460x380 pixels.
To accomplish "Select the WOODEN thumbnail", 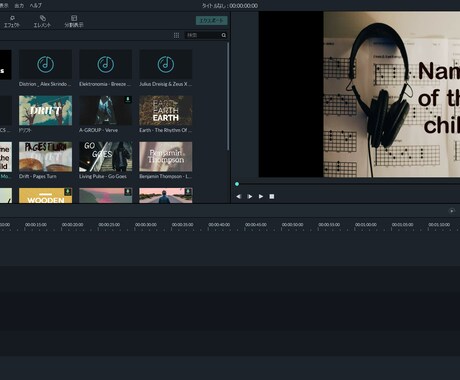I will (x=45, y=195).
